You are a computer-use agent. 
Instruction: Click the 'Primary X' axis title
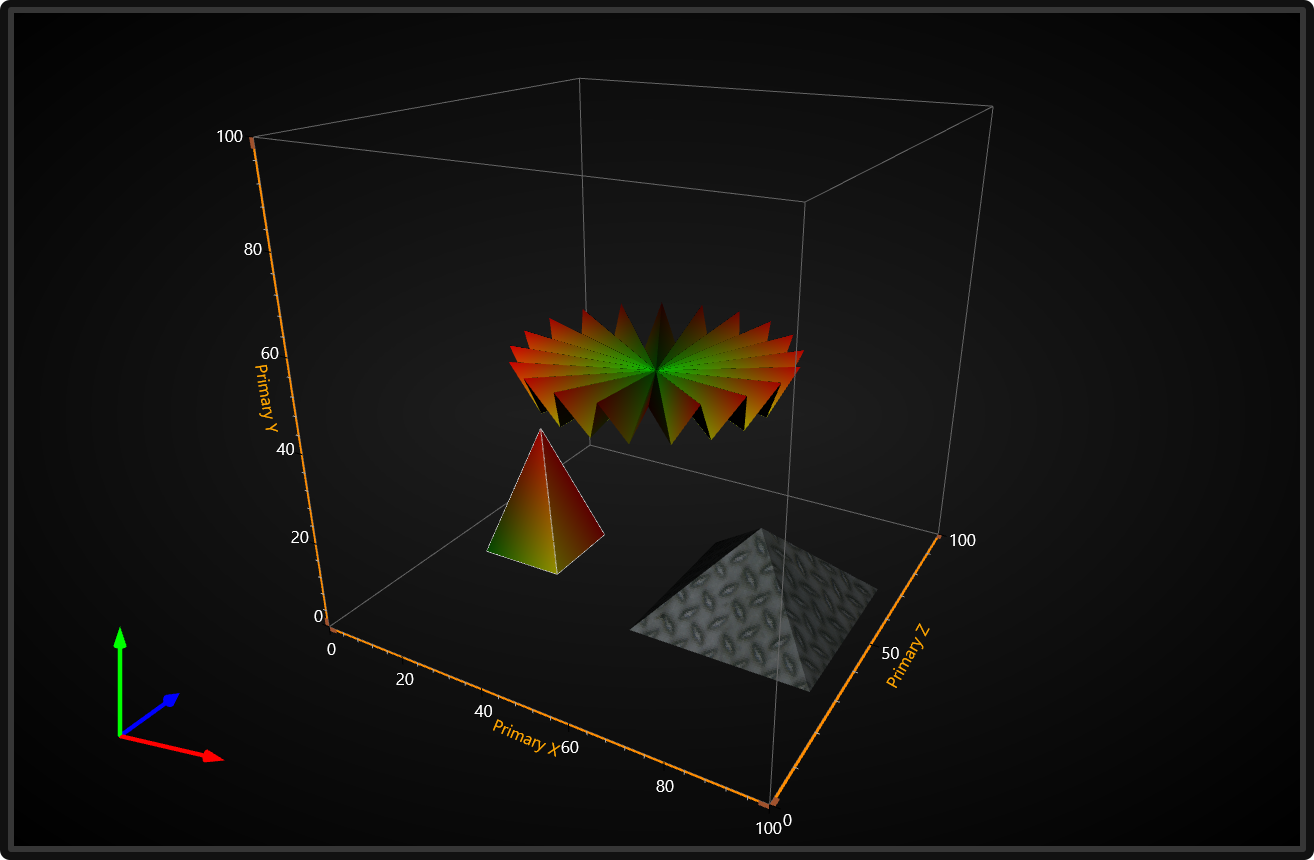tap(525, 736)
